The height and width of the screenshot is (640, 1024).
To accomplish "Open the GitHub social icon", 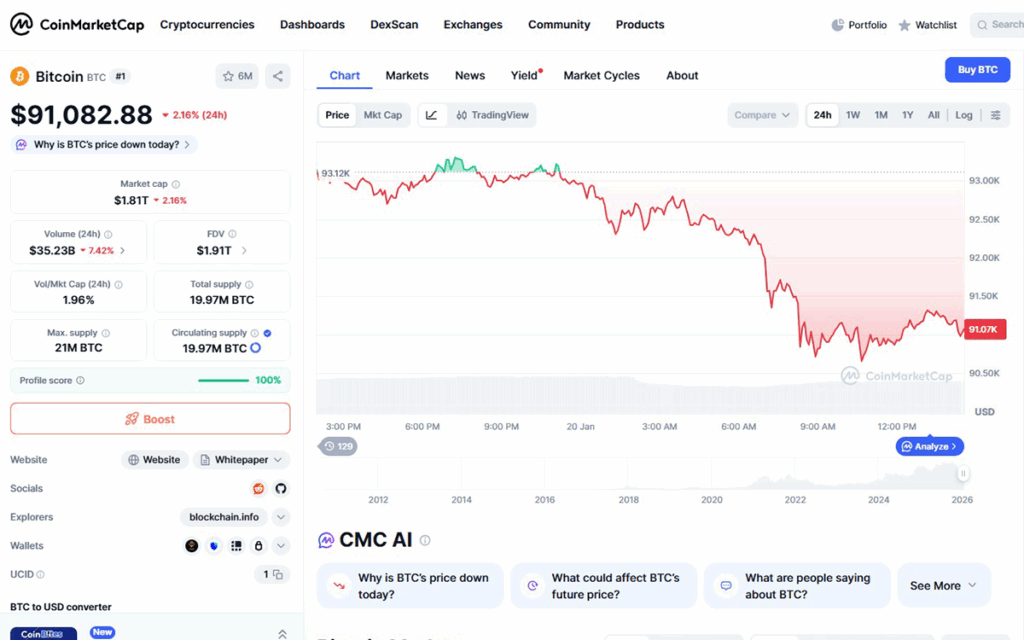I will tap(281, 488).
